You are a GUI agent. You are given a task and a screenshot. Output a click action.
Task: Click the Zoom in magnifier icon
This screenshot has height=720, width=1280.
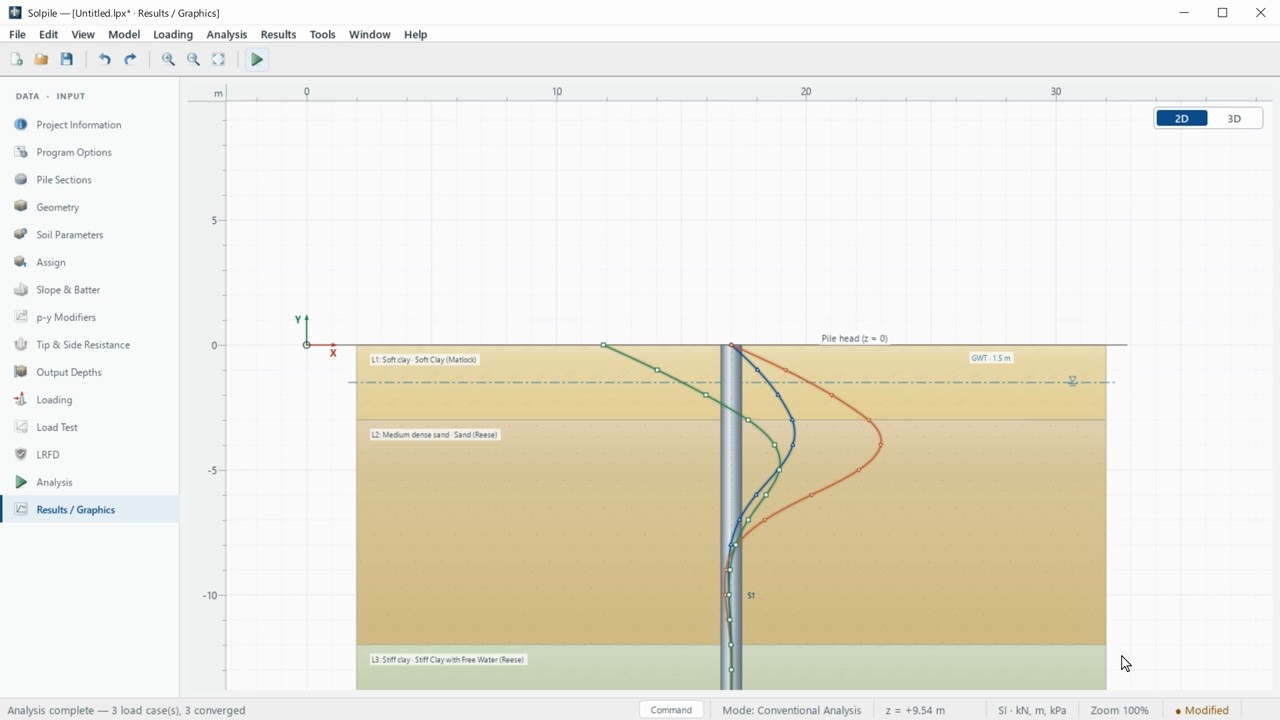point(168,60)
